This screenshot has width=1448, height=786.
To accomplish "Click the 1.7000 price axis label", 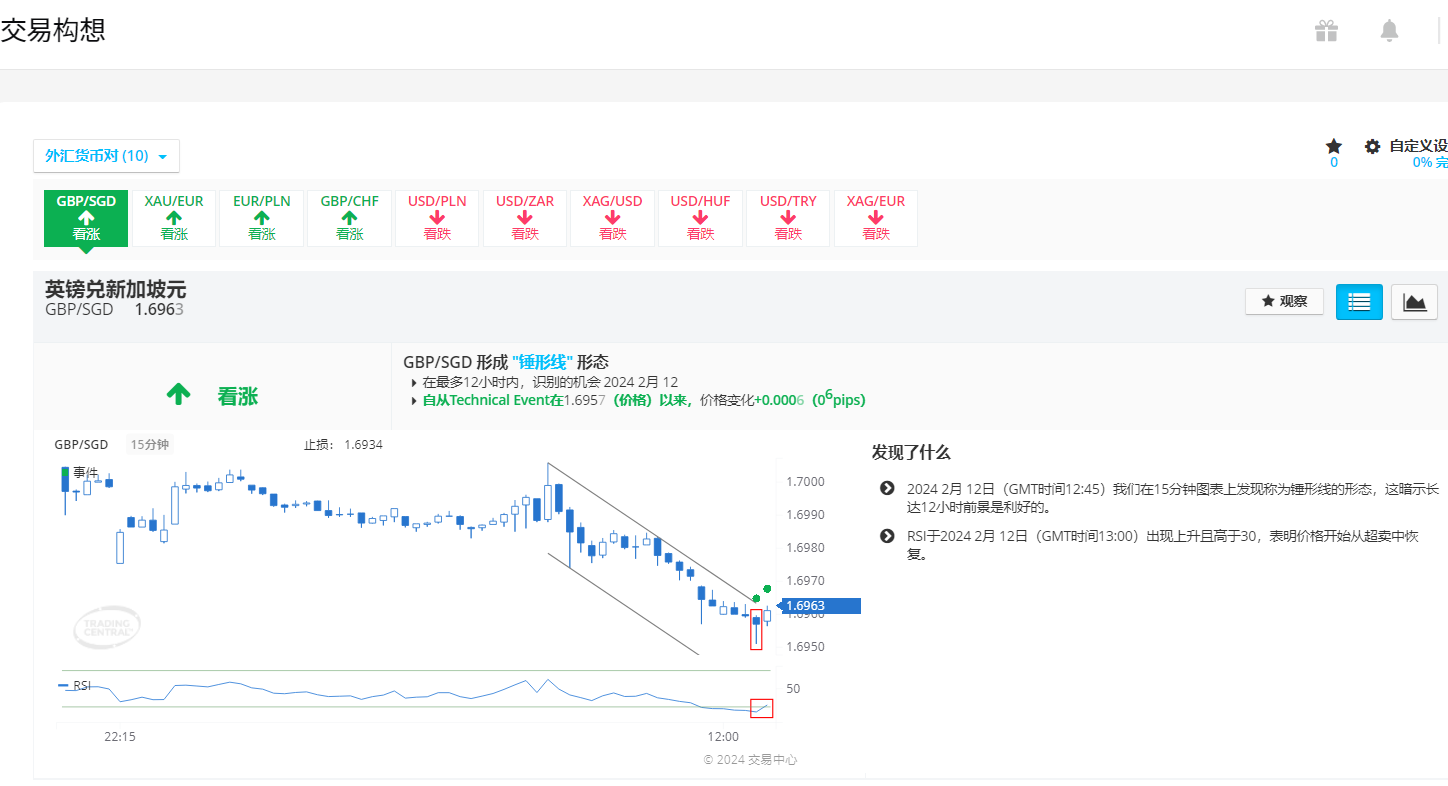I will coord(805,482).
